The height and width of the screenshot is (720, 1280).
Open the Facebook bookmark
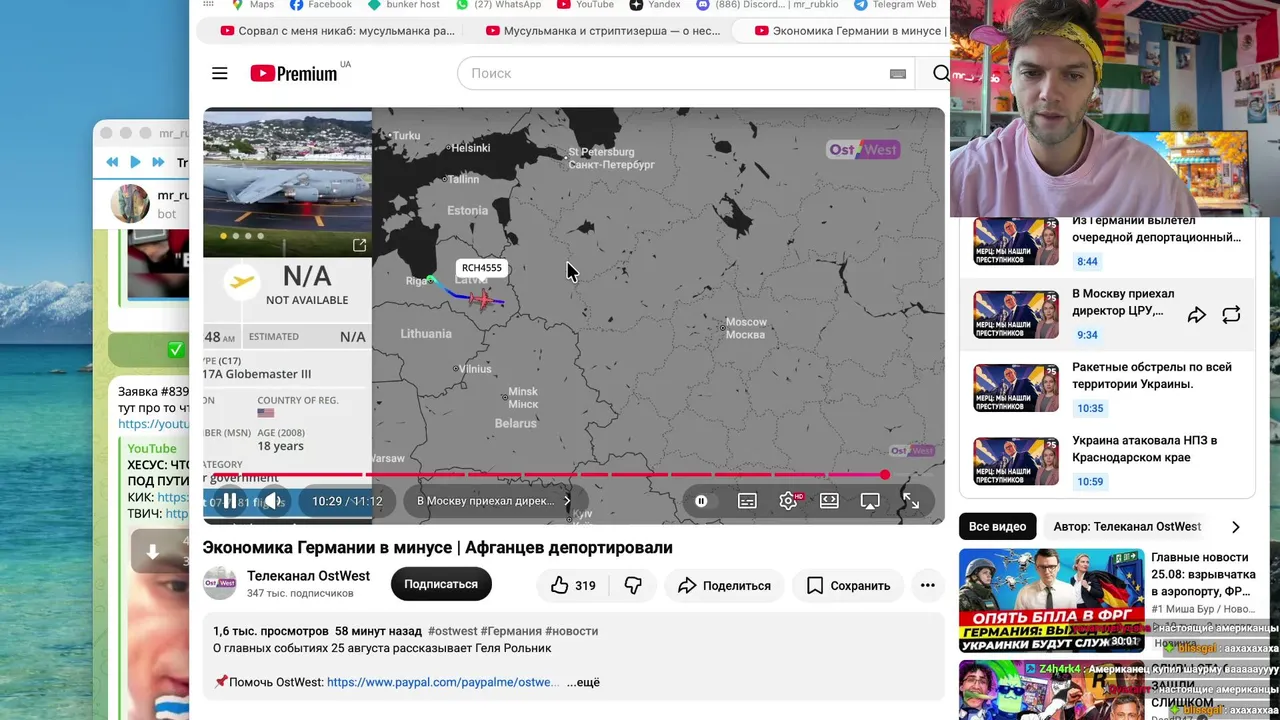coord(320,5)
